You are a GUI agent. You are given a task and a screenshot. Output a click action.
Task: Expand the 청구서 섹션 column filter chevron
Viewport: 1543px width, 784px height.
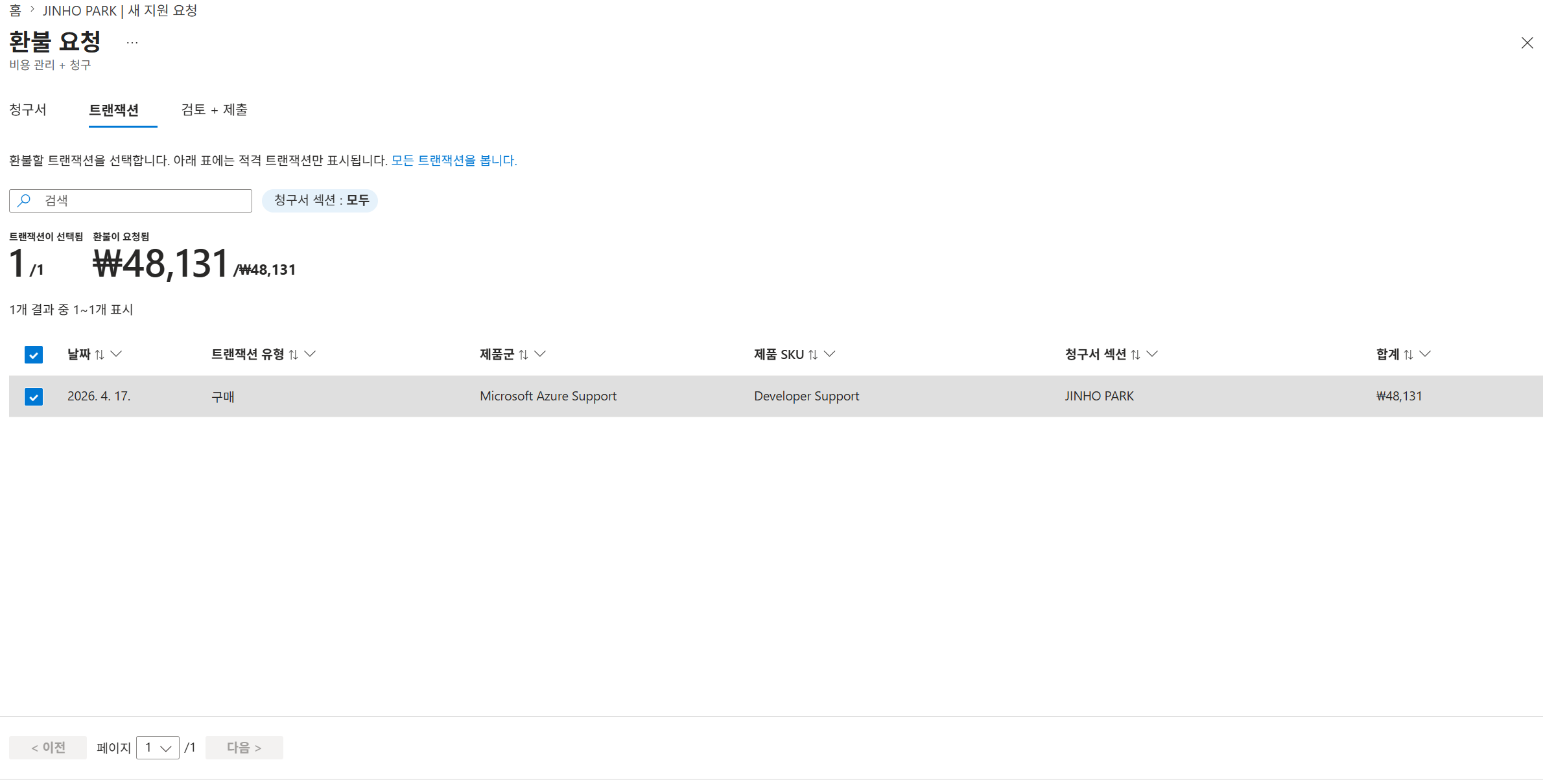point(1152,354)
